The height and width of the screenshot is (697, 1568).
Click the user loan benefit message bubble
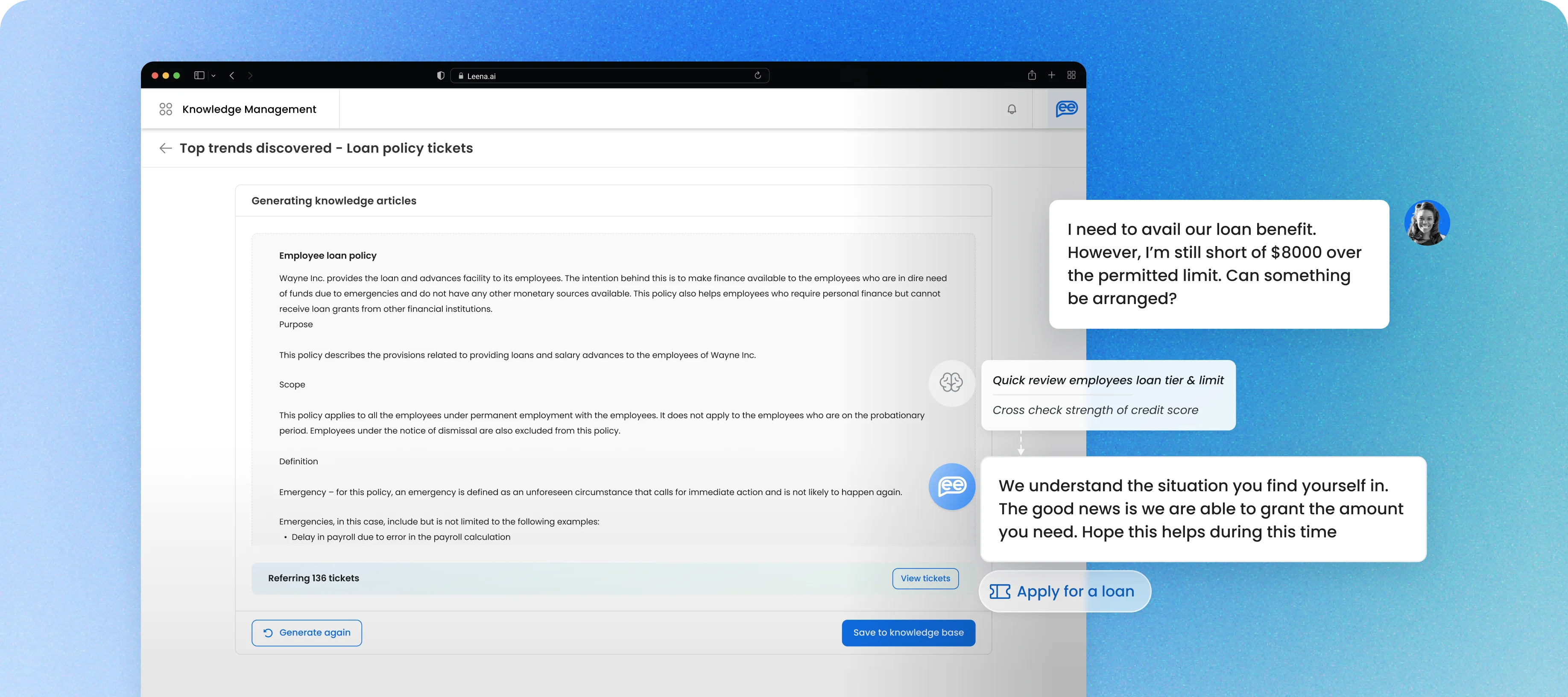(1219, 264)
